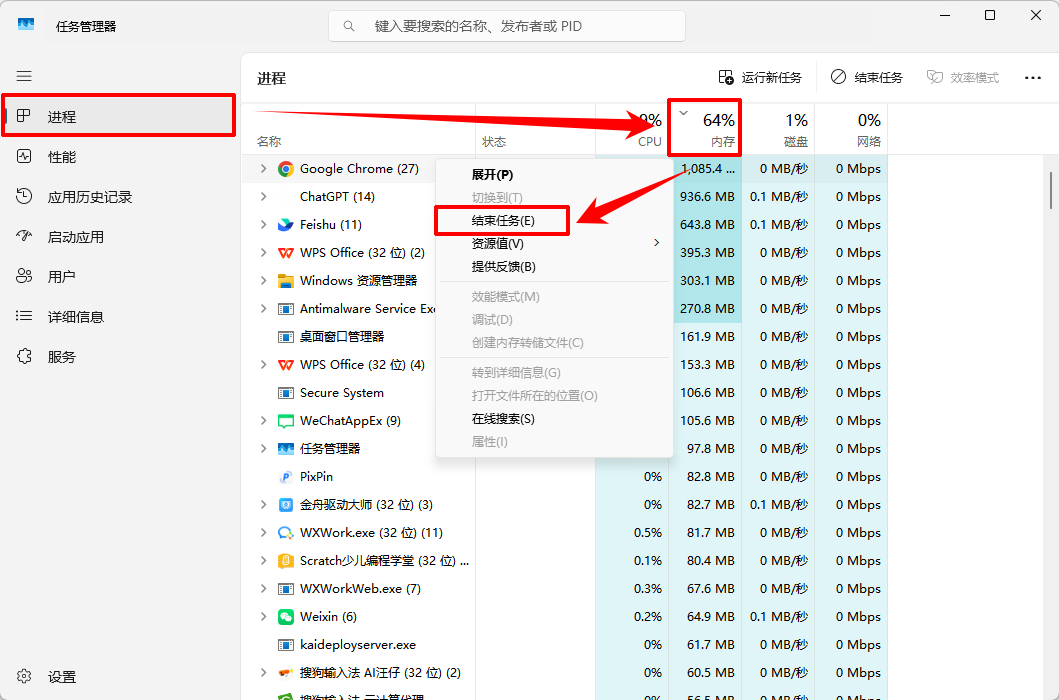Screen dimensions: 1059x700
Task: Click the 643.8 MB memory value of Feishu
Action: coord(706,224)
